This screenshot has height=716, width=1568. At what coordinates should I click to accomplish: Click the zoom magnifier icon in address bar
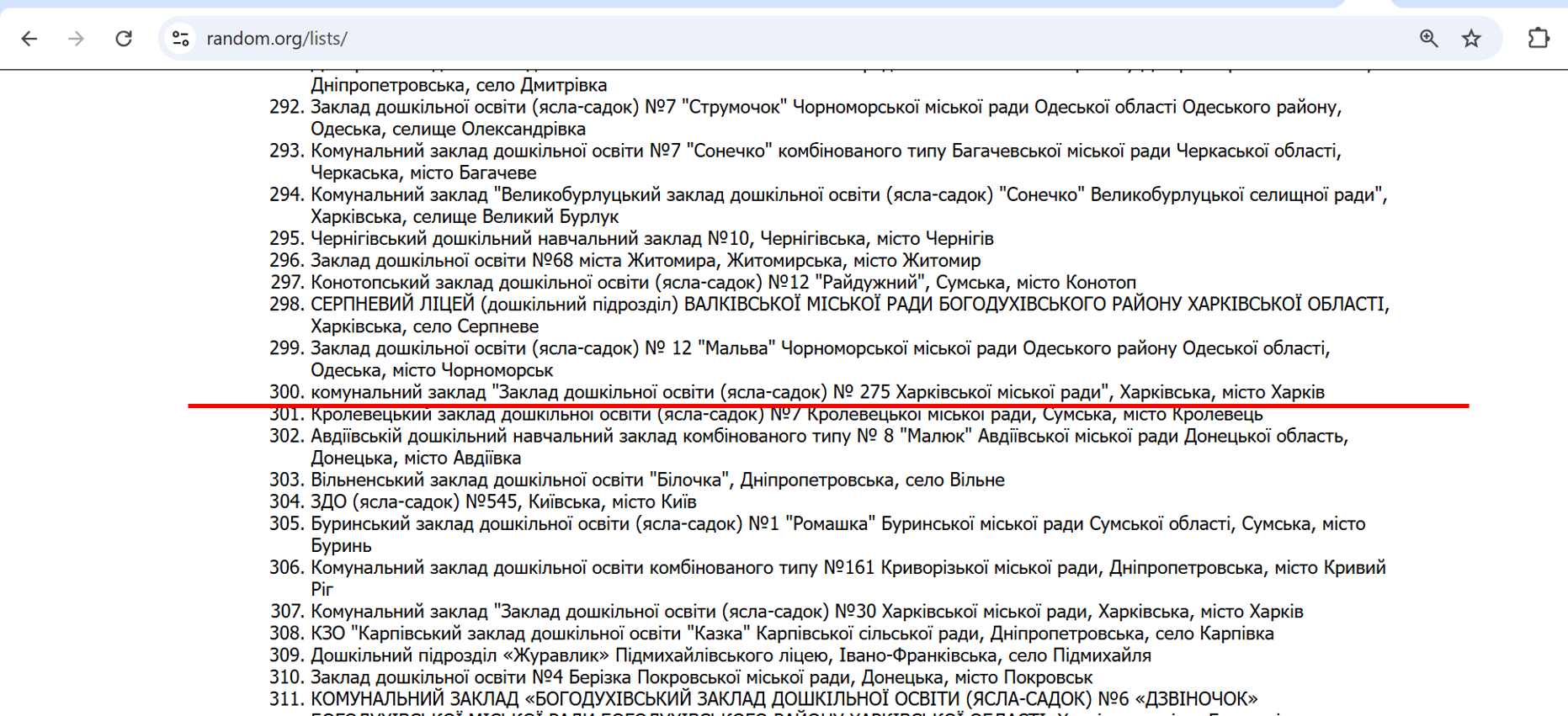click(1428, 39)
